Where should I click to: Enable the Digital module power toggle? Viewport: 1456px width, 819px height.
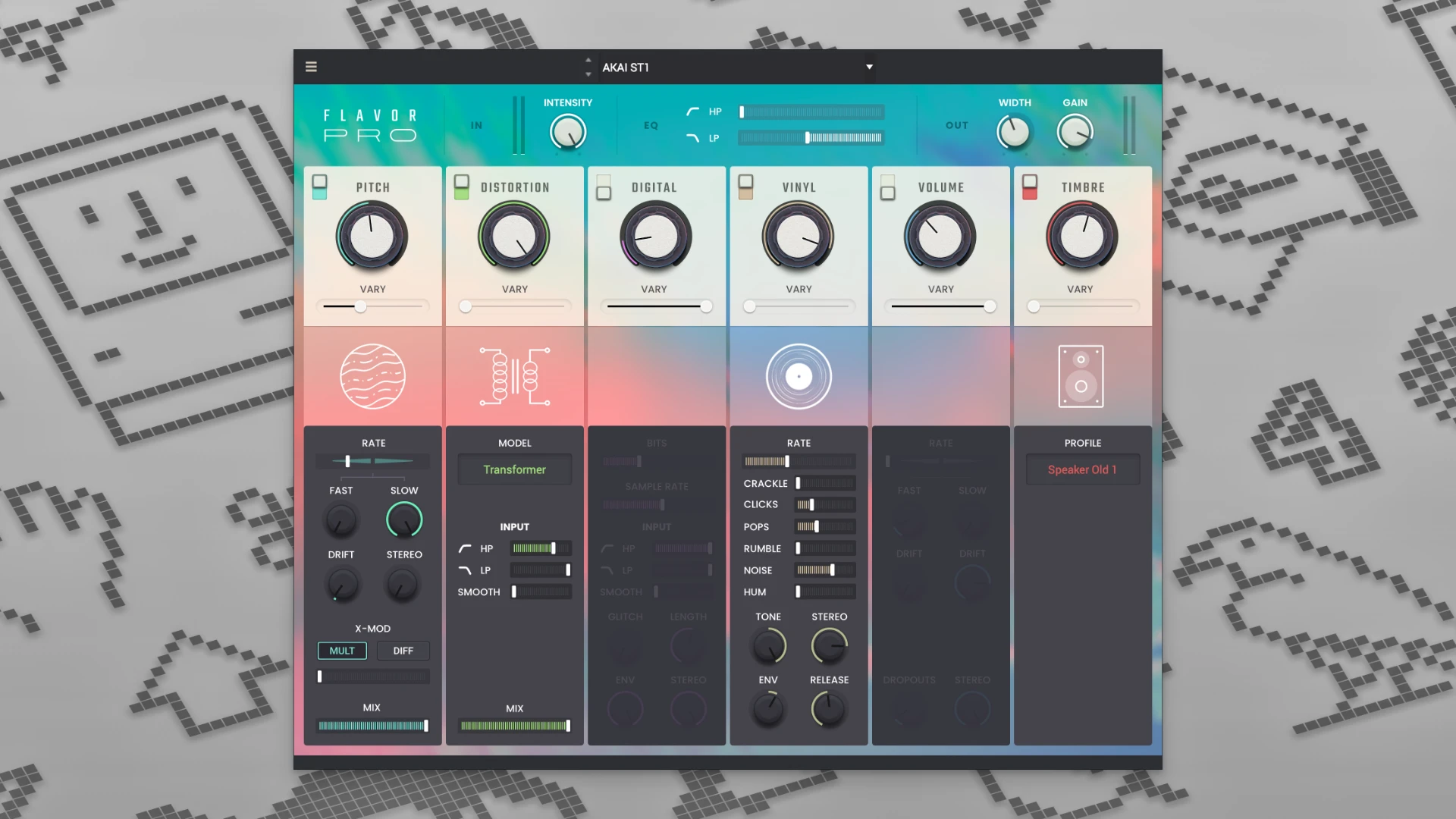604,188
